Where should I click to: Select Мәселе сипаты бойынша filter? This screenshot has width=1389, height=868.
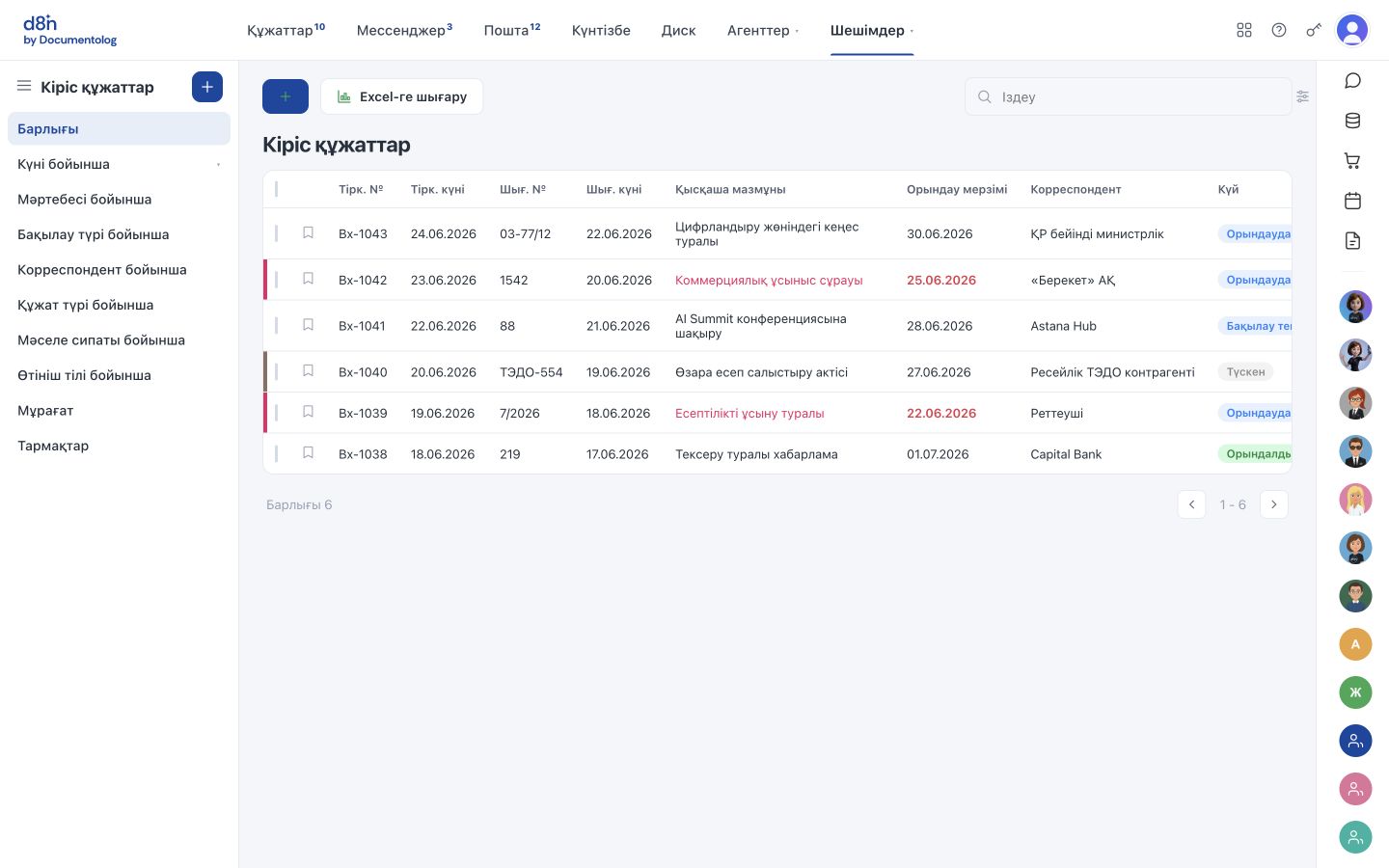coord(119,339)
